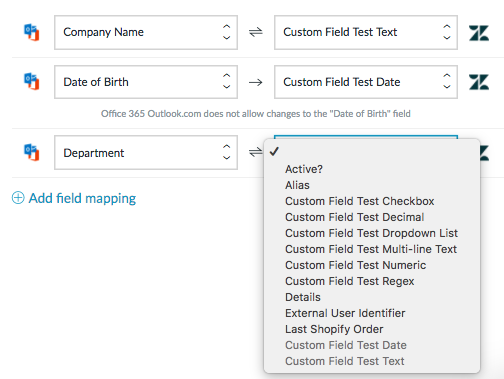Click the Outlook icon beside Department
The image size is (504, 379).
tap(32, 152)
